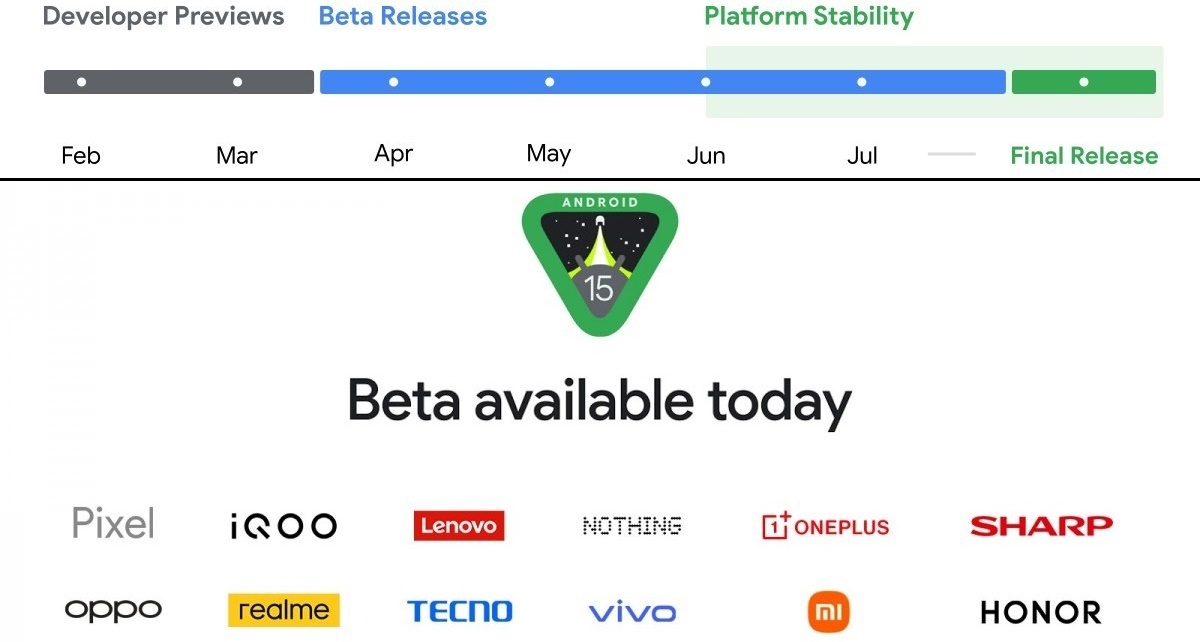
Task: Select the yellow realme logo
Action: [x=284, y=610]
